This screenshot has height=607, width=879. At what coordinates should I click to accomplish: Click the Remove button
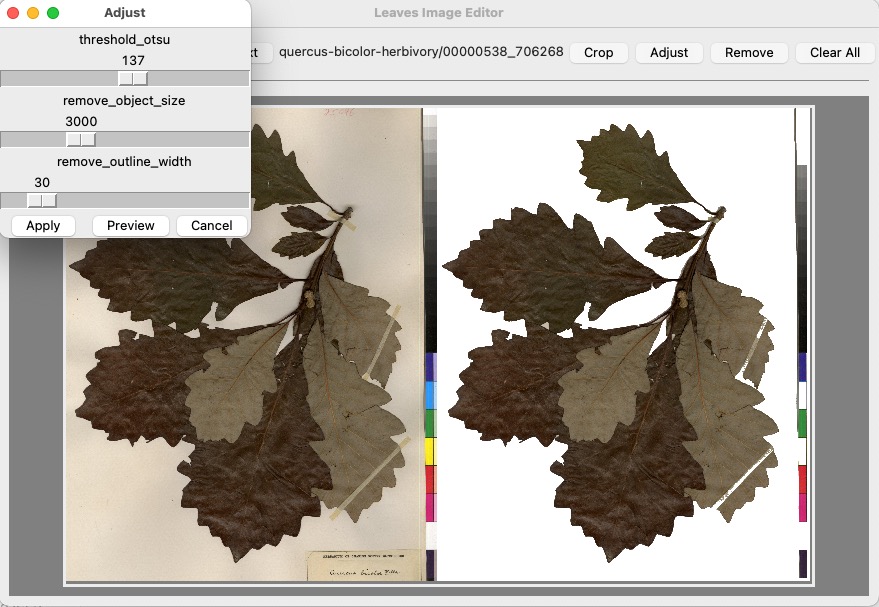(748, 53)
